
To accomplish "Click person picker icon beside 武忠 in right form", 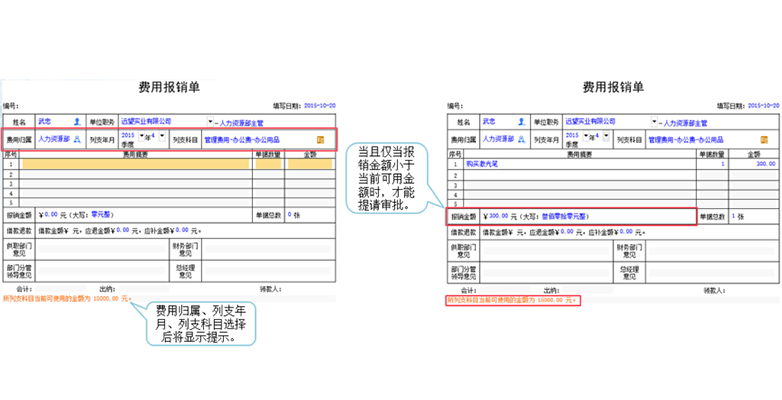I will [521, 121].
